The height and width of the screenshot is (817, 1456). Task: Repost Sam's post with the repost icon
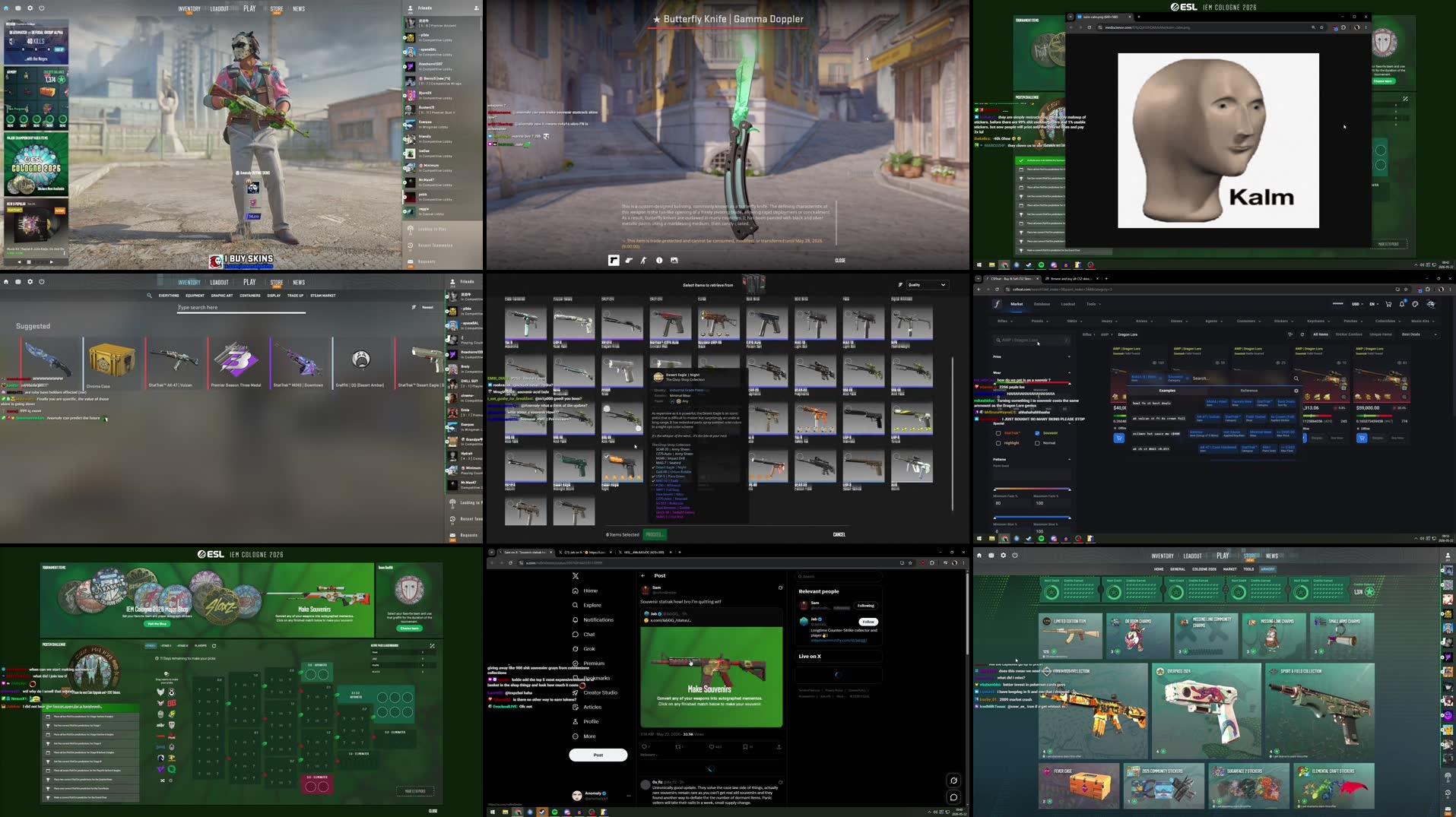[678, 746]
